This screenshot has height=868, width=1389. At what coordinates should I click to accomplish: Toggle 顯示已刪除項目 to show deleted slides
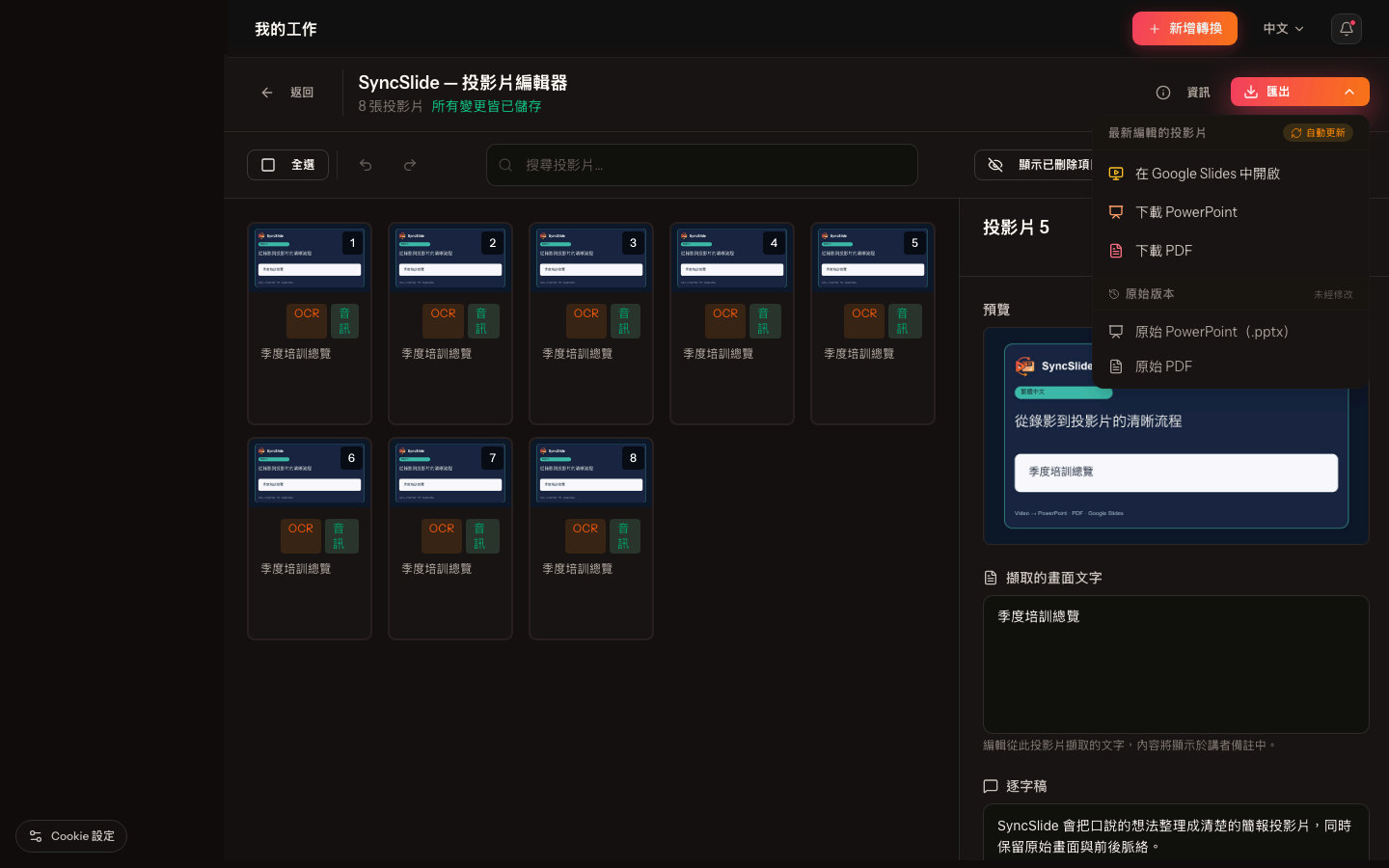tap(1034, 165)
